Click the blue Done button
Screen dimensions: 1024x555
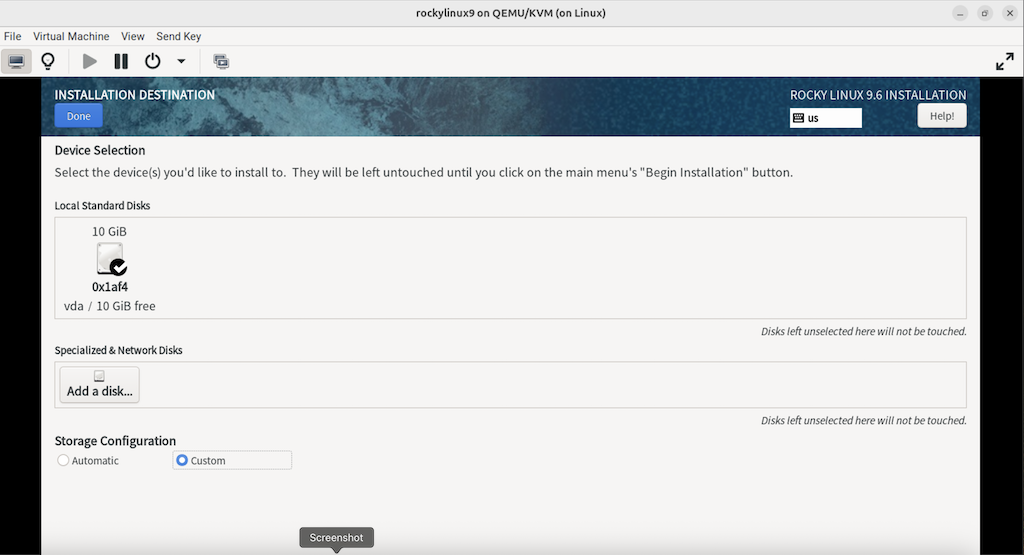78,116
